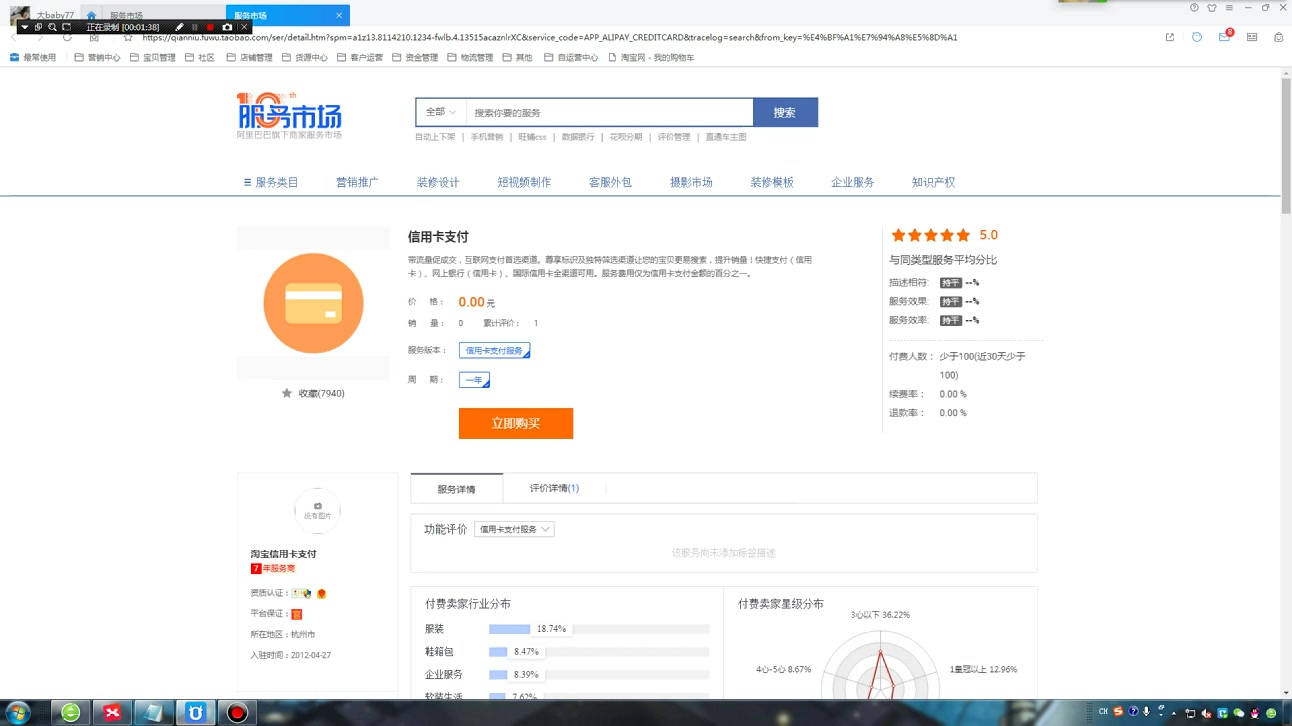Image resolution: width=1292 pixels, height=726 pixels.
Task: Click the 企业服务 8.39% progress bar
Action: [599, 674]
